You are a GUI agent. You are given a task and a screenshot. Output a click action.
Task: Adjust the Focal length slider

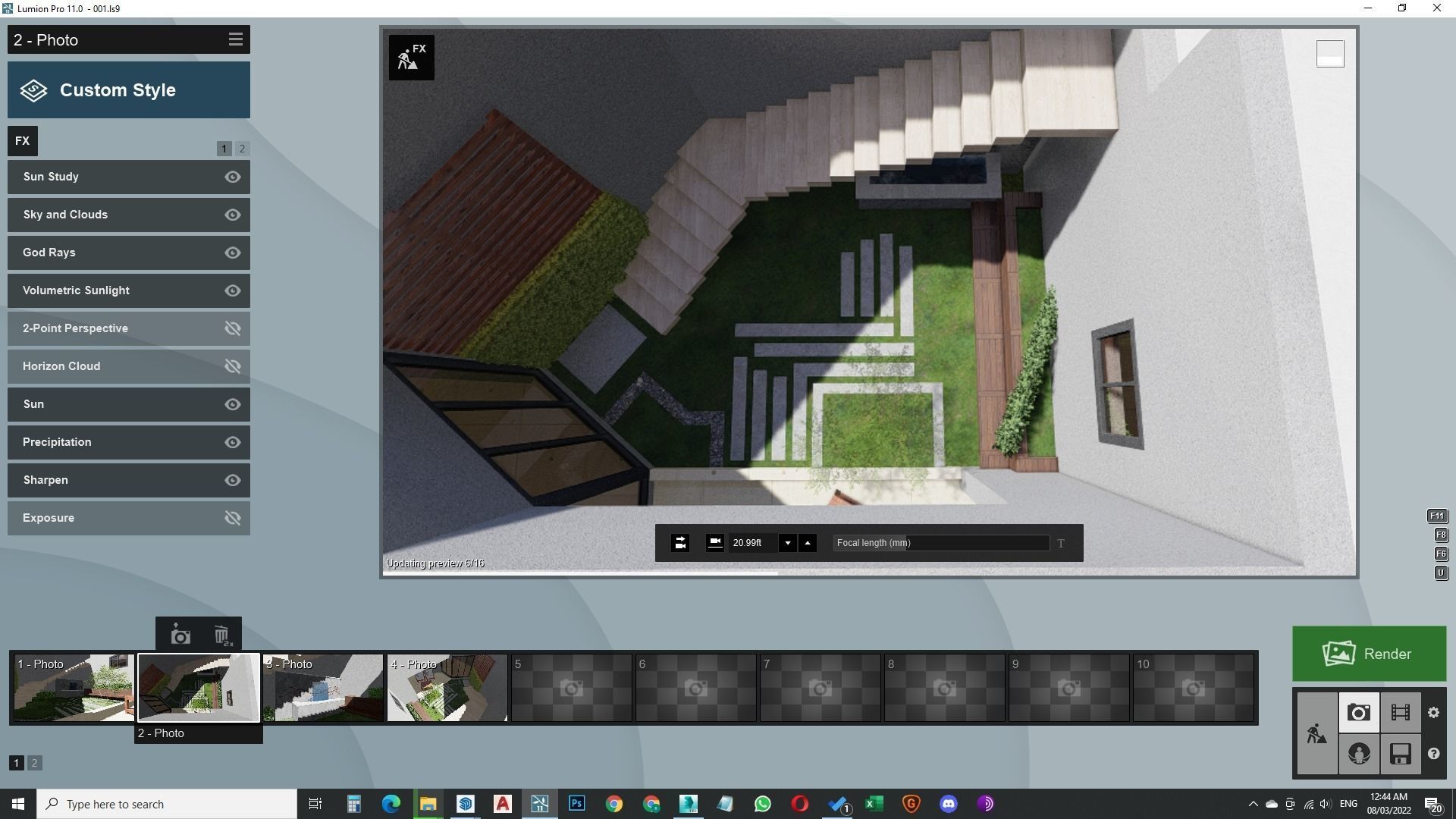click(940, 543)
